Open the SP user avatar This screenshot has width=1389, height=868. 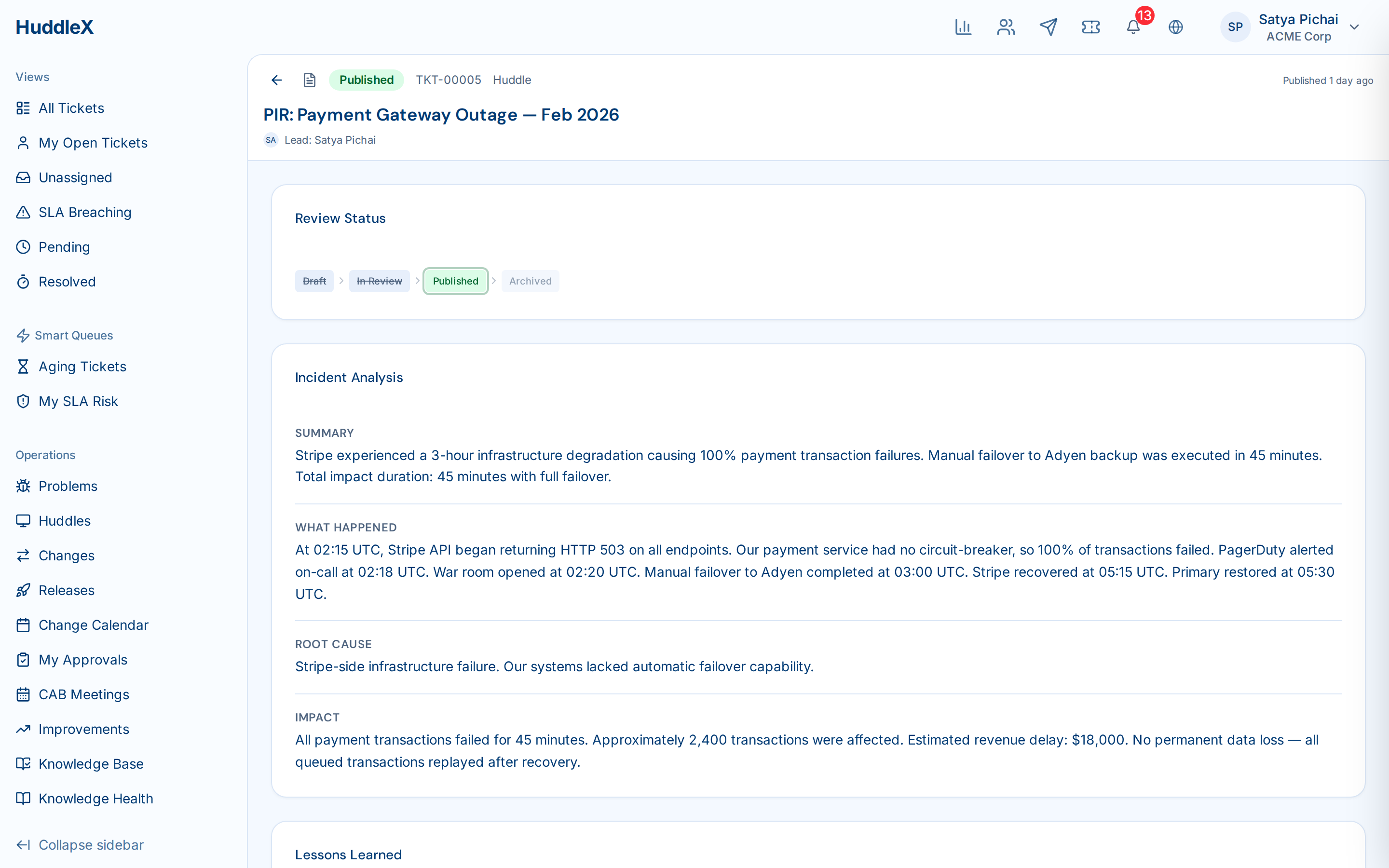coord(1235,27)
